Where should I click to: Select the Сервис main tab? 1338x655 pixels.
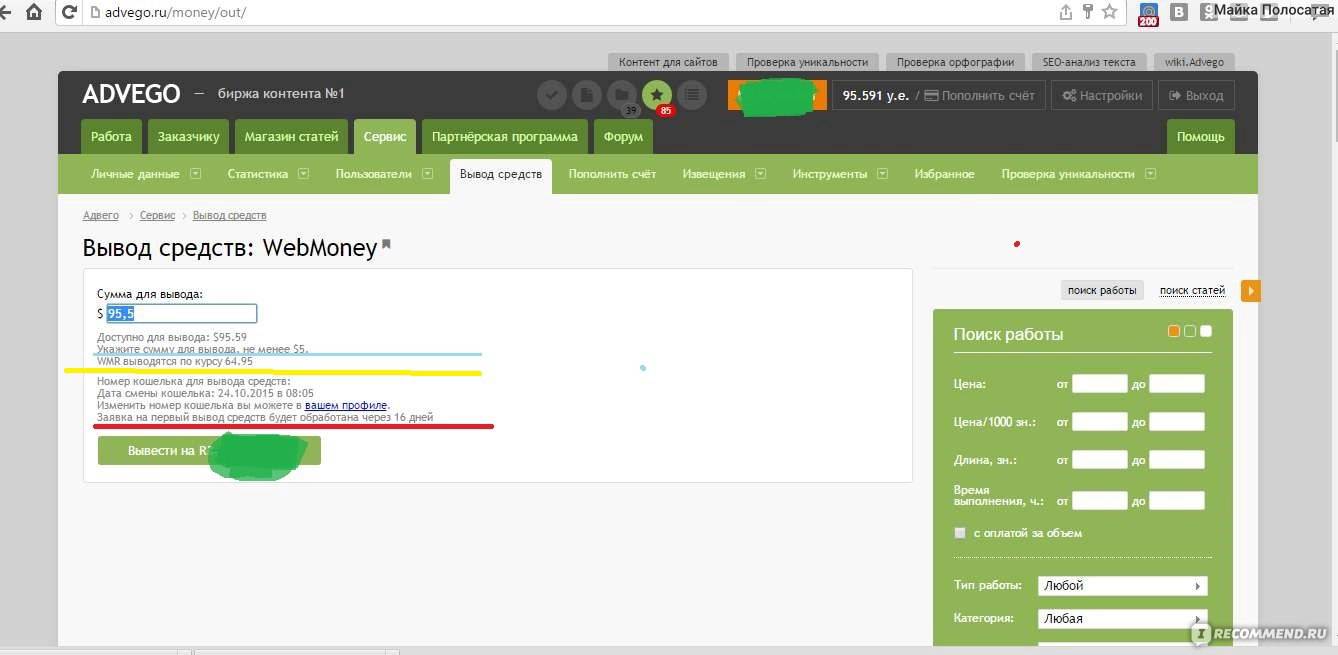click(385, 137)
